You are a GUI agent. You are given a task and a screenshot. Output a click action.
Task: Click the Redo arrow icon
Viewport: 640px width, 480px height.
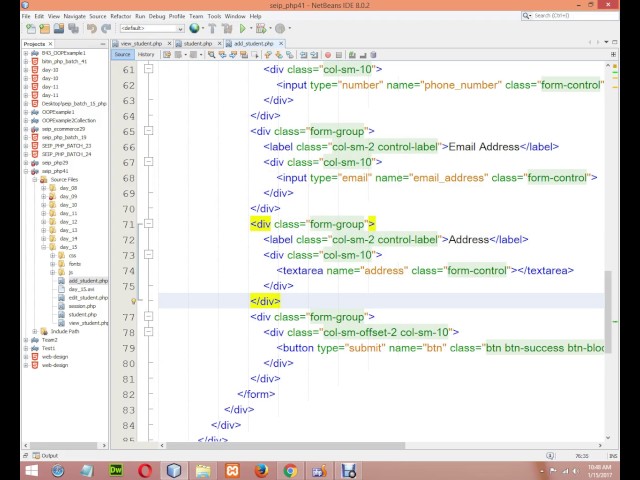(x=106, y=29)
